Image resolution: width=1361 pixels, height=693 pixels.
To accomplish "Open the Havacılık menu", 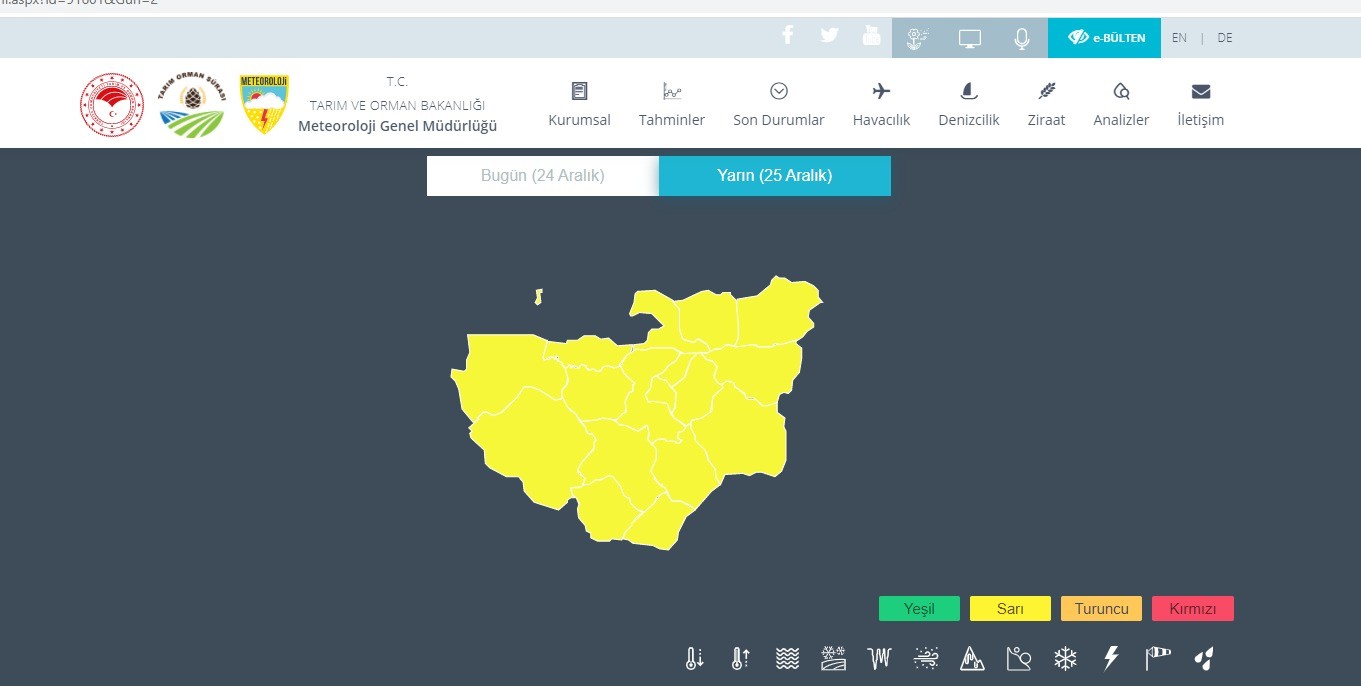I will [x=881, y=105].
